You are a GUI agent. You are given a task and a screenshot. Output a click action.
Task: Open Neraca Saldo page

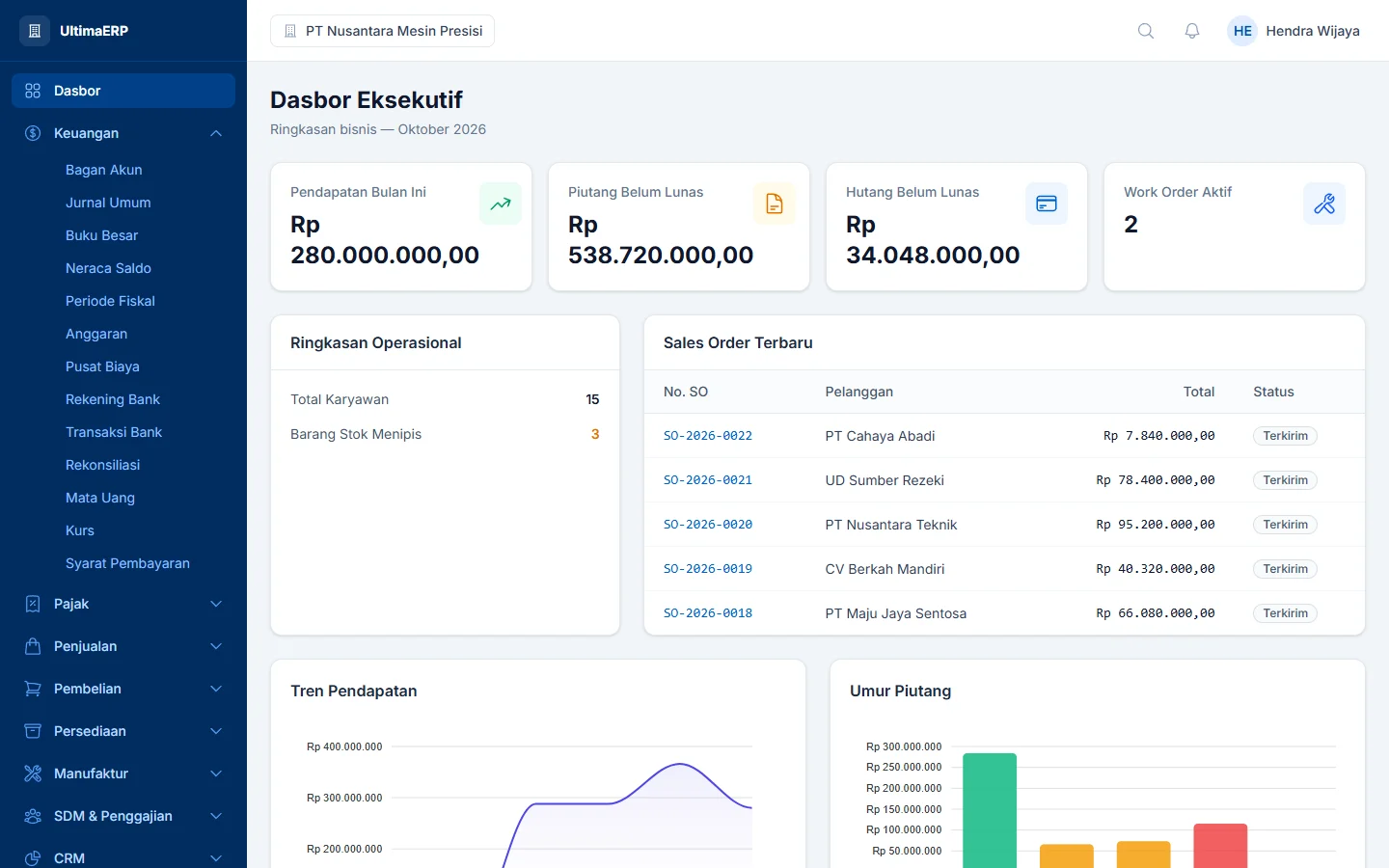[108, 268]
